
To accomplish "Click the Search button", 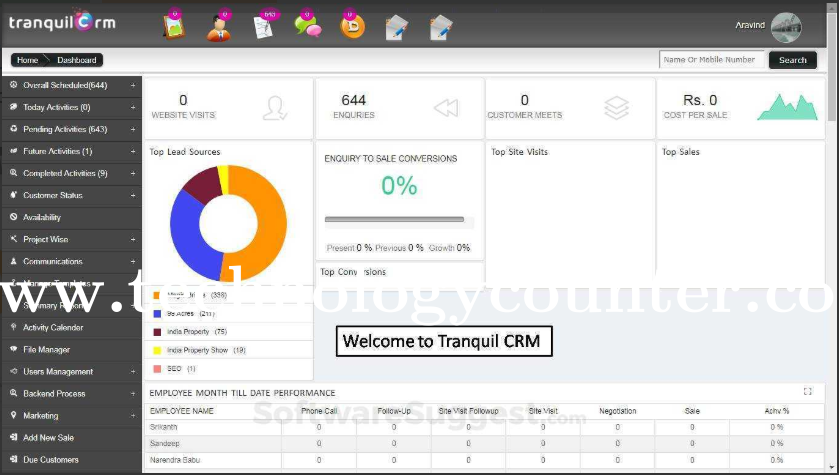I will [792, 60].
